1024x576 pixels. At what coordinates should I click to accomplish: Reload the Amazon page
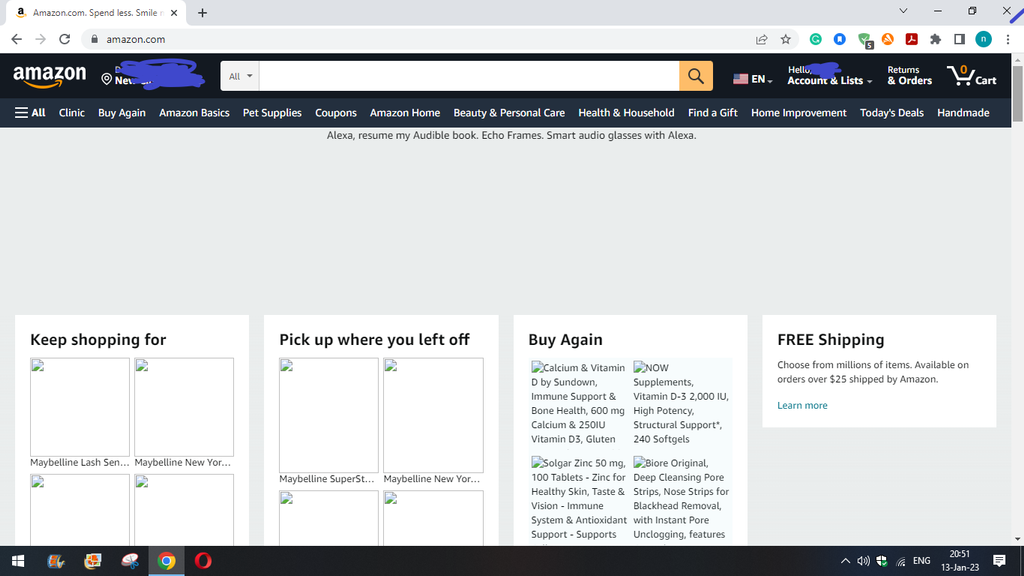point(65,39)
